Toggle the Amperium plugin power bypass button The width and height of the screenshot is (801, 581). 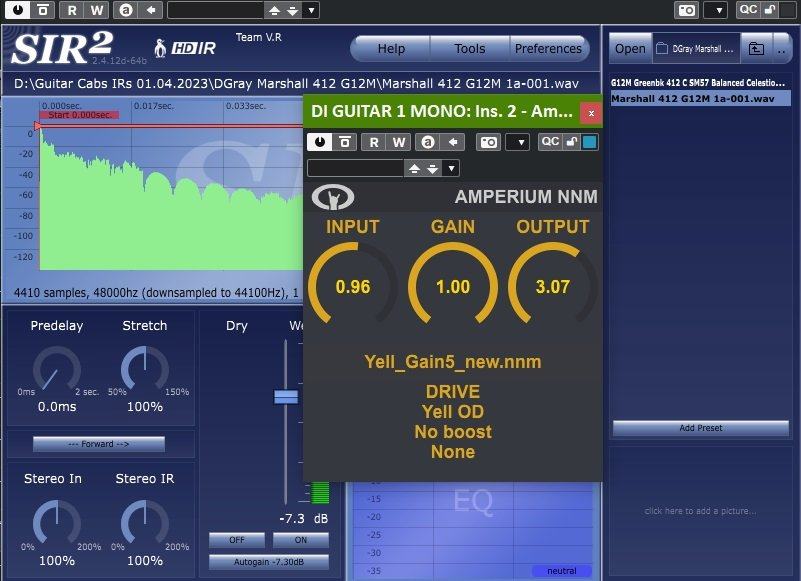pyautogui.click(x=319, y=142)
